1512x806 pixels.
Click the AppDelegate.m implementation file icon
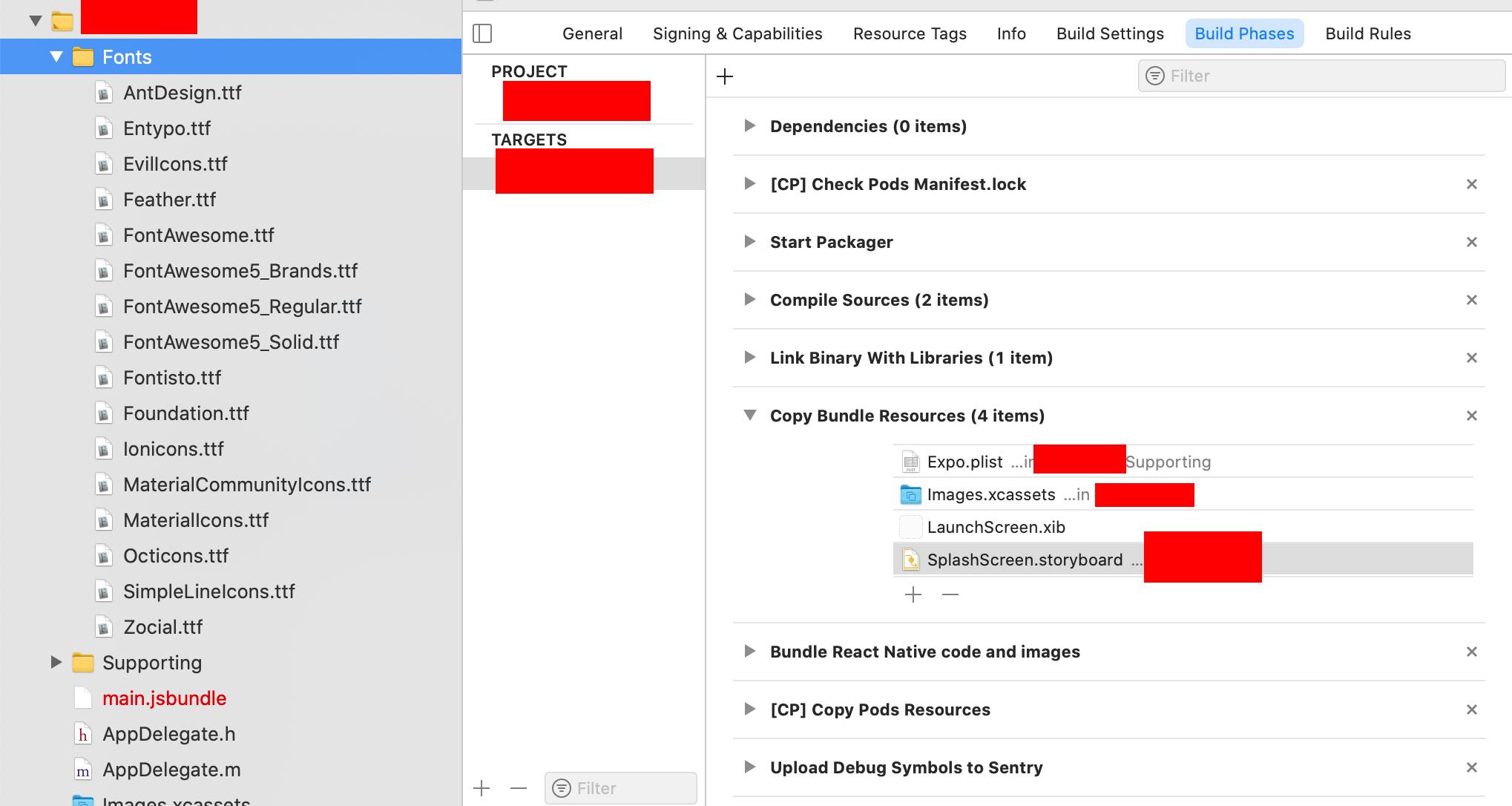(82, 770)
